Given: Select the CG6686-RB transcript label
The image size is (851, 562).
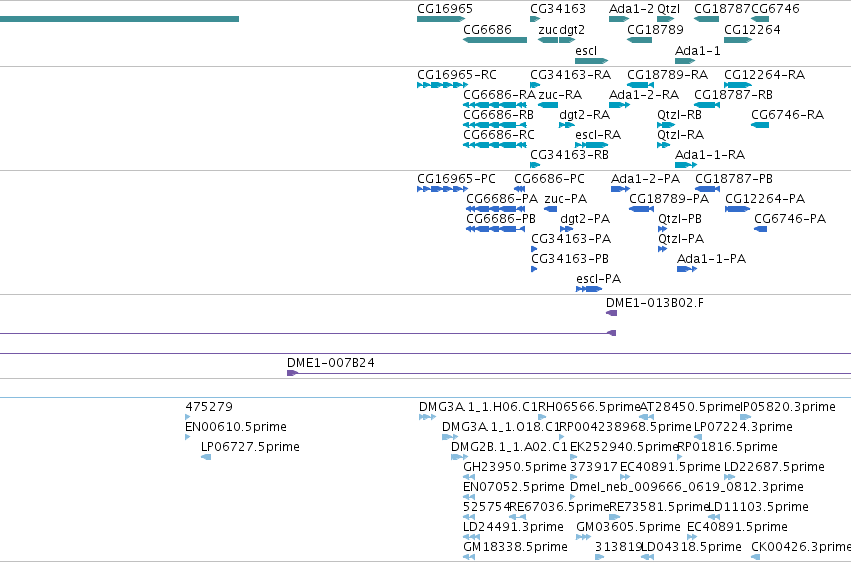Looking at the screenshot, I should [498, 115].
